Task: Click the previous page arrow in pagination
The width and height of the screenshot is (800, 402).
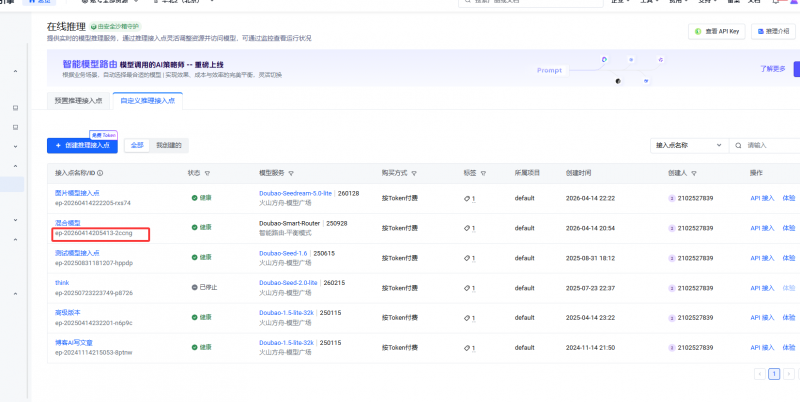Action: [x=758, y=373]
